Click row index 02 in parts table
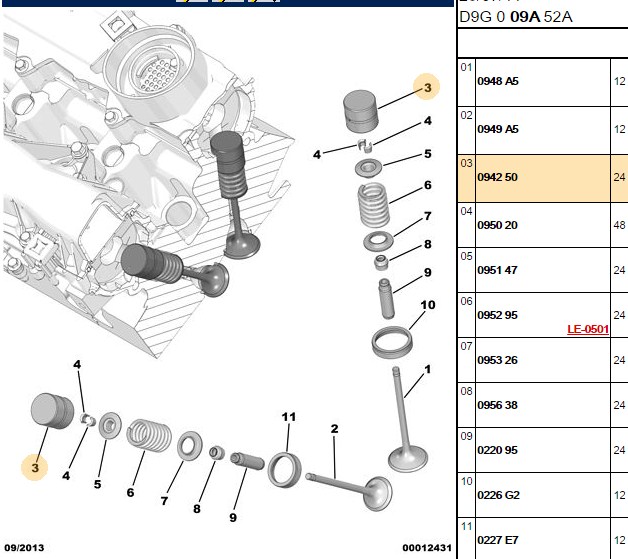The height and width of the screenshot is (559, 628). click(x=466, y=115)
